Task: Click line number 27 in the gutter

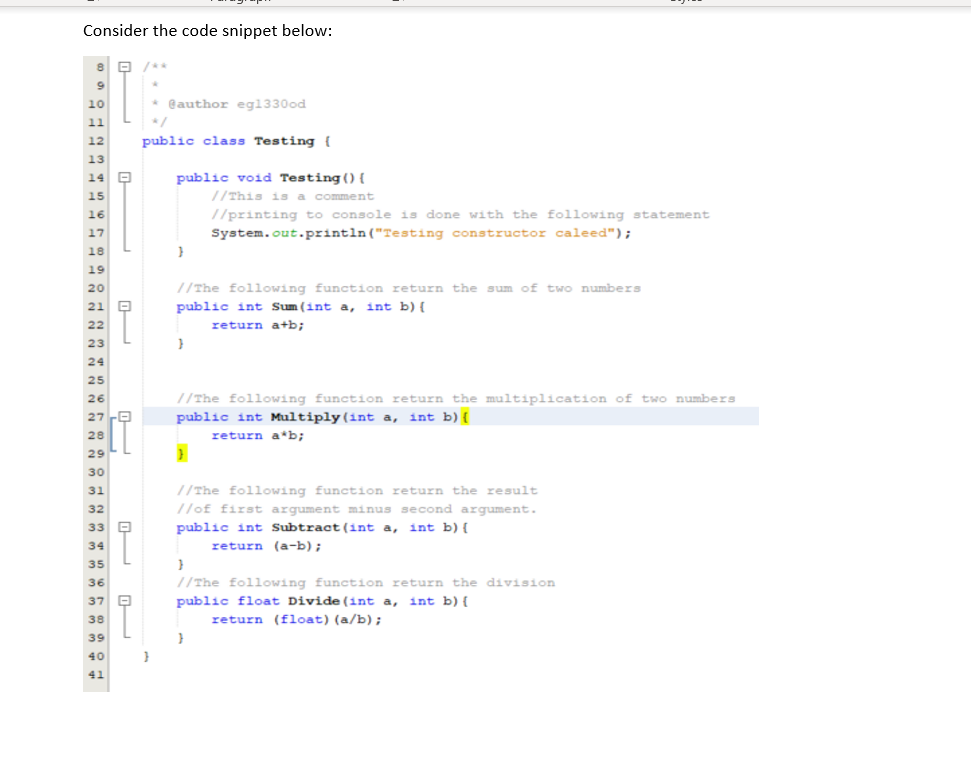Action: point(96,417)
